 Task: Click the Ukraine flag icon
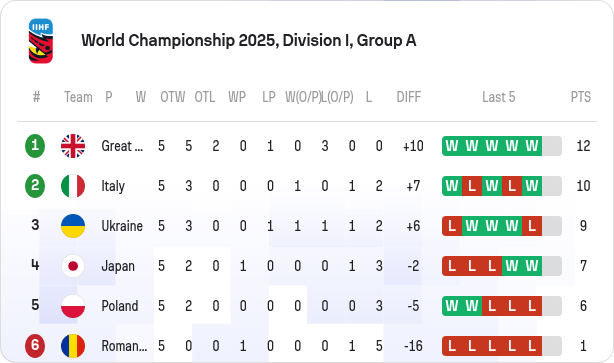pyautogui.click(x=73, y=226)
